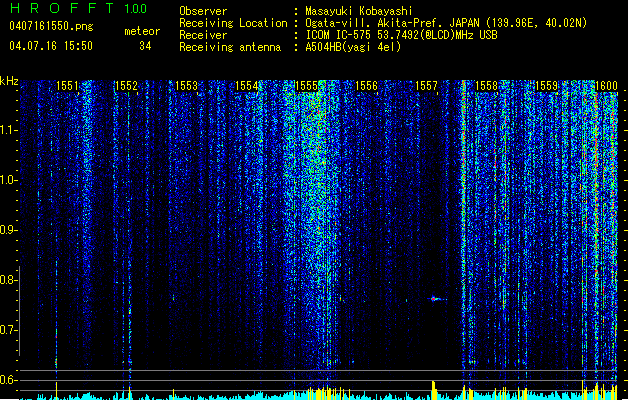Click the 0.8 kHz axis label
The width and height of the screenshot is (629, 400).
[9, 280]
